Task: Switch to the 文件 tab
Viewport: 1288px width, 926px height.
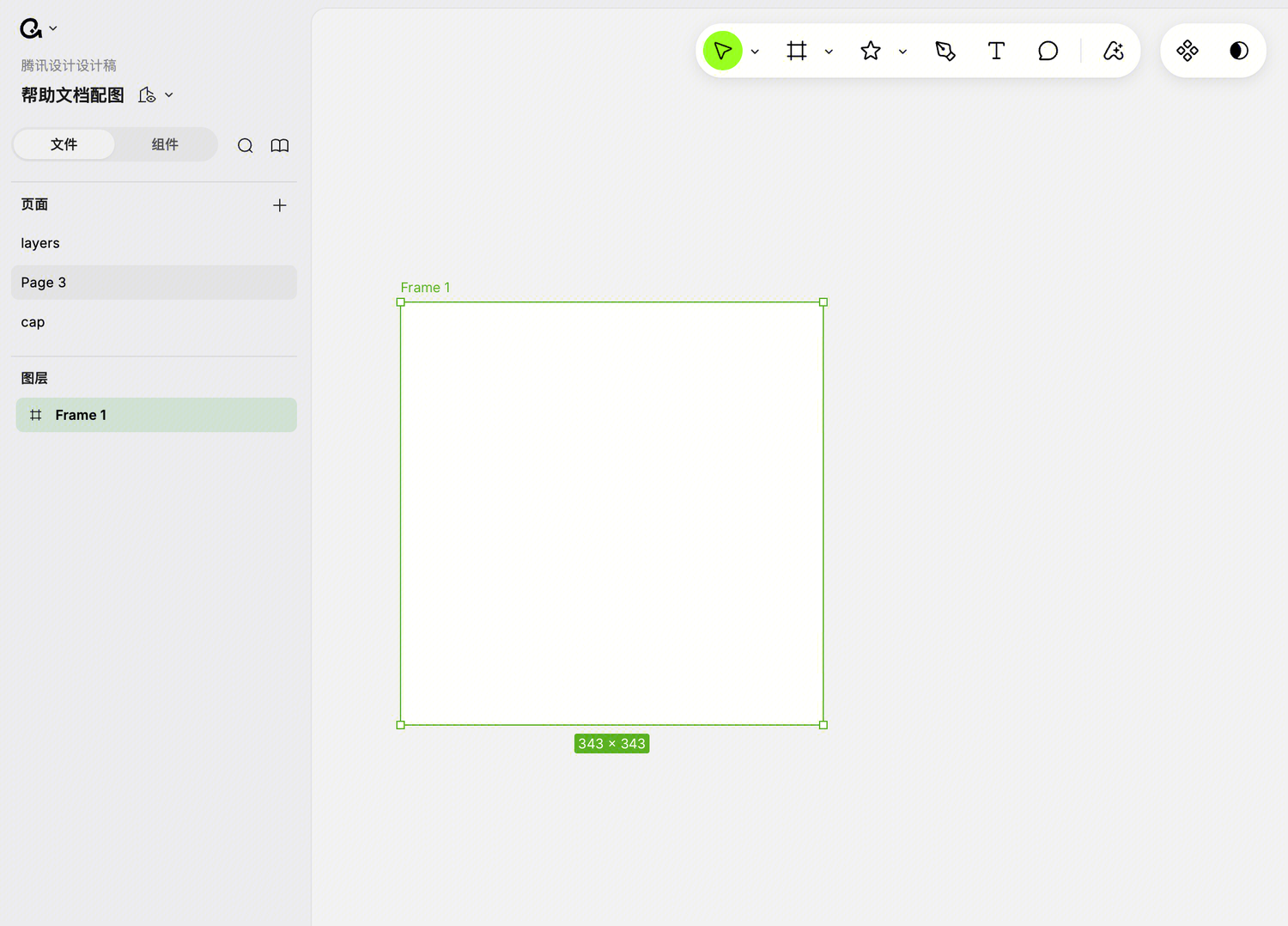Action: point(64,144)
